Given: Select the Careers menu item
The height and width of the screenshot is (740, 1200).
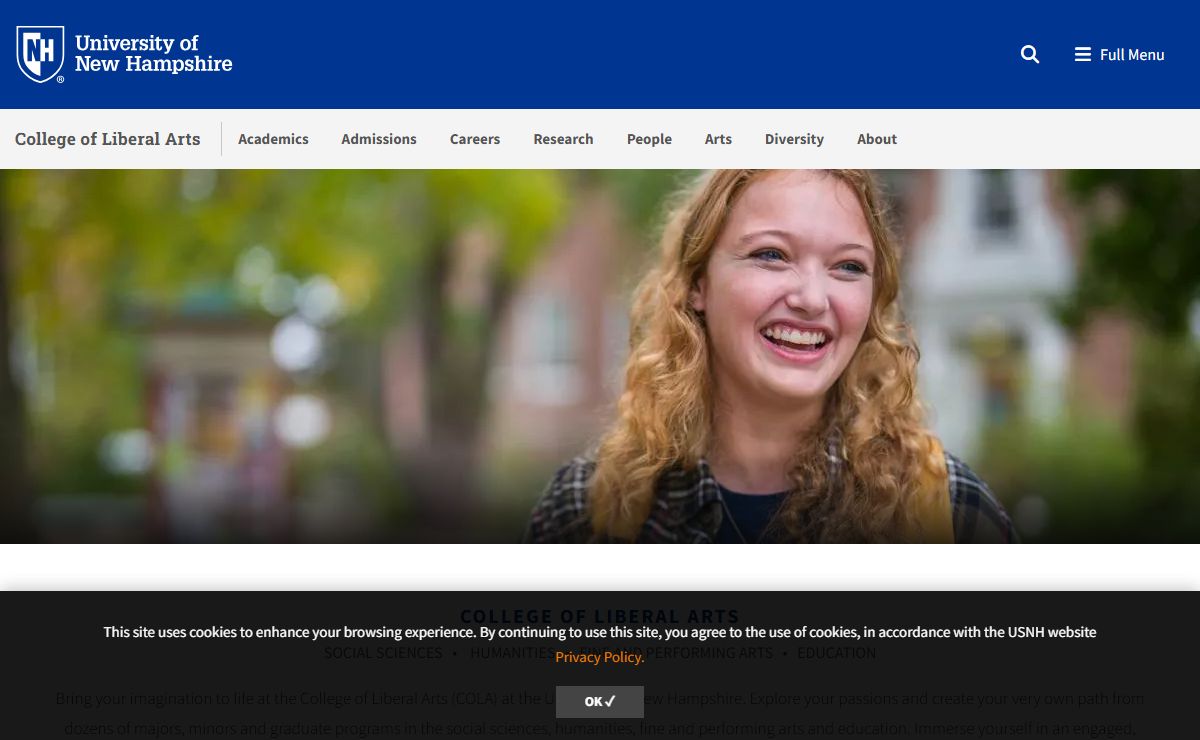Looking at the screenshot, I should (475, 139).
